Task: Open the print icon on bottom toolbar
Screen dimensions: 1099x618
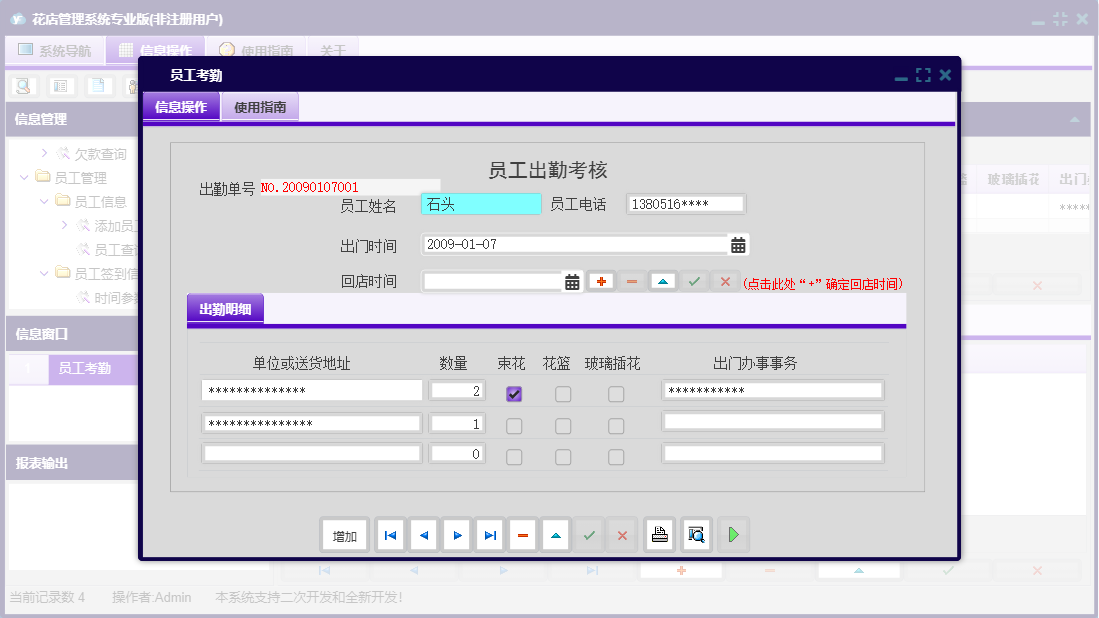Action: click(658, 534)
